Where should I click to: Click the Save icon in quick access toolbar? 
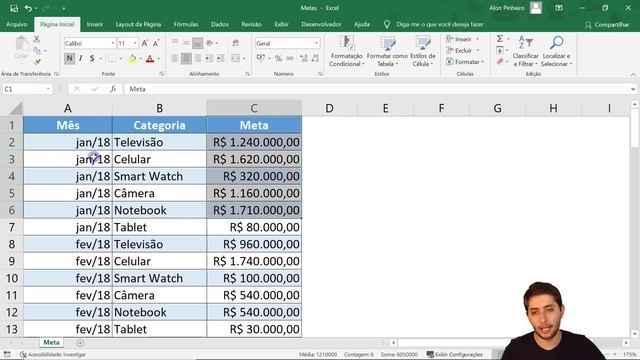(x=14, y=8)
